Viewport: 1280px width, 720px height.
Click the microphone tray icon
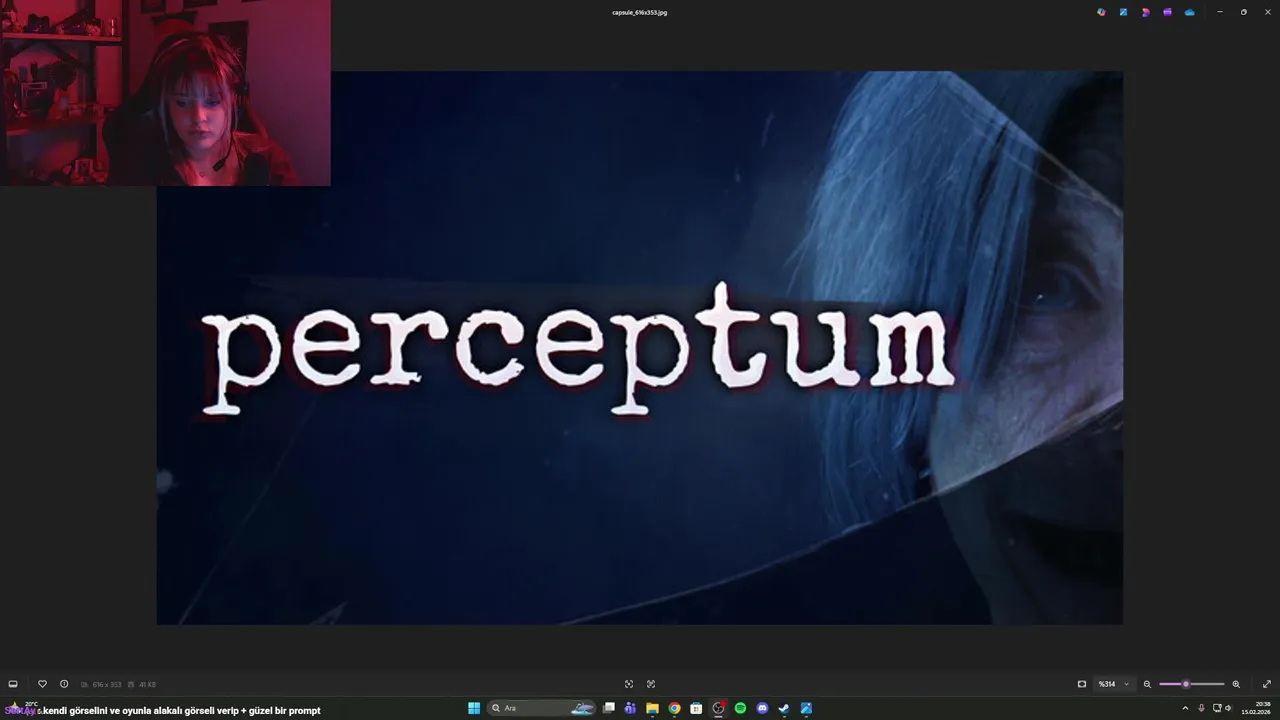1201,708
